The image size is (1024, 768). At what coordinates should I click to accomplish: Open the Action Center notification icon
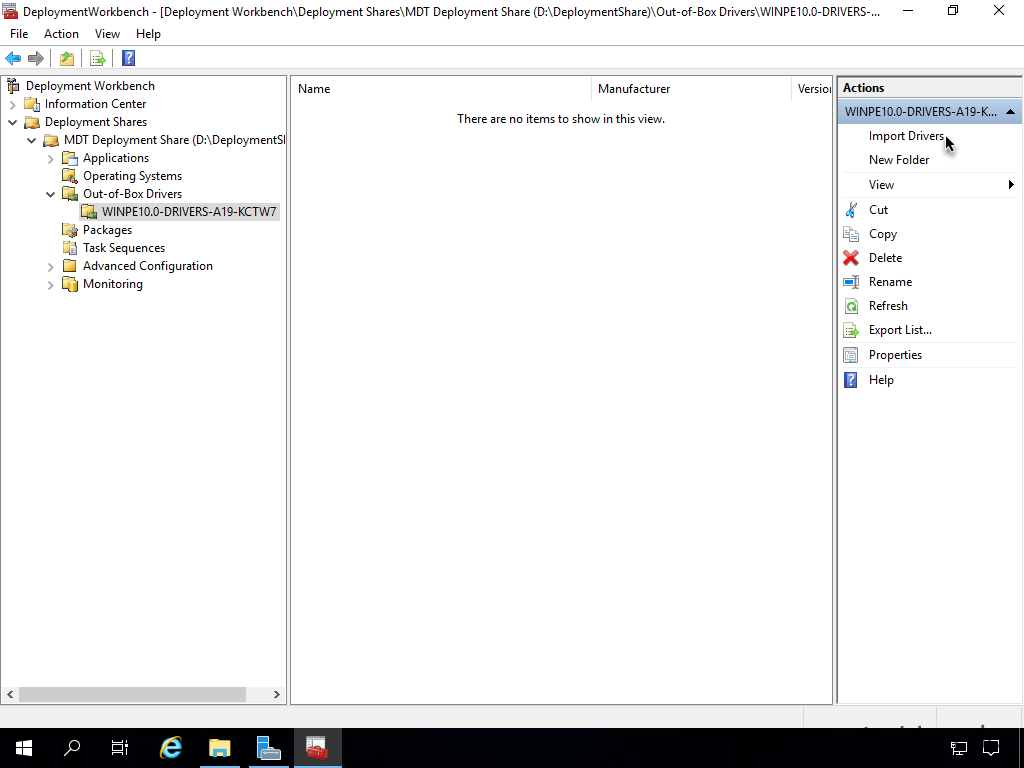[x=991, y=748]
